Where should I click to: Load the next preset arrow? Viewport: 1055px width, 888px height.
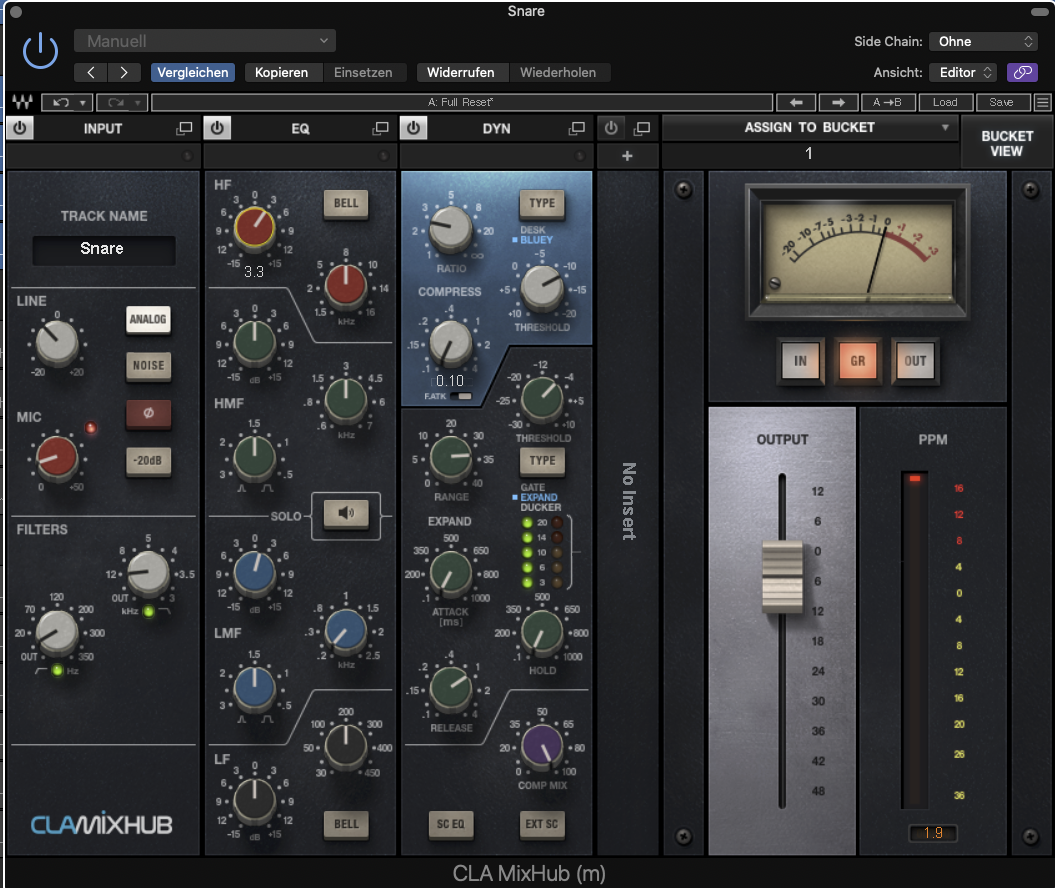pos(839,102)
